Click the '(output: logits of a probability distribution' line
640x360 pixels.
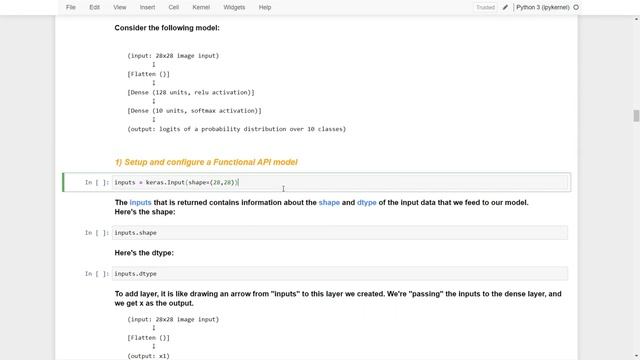coord(237,129)
